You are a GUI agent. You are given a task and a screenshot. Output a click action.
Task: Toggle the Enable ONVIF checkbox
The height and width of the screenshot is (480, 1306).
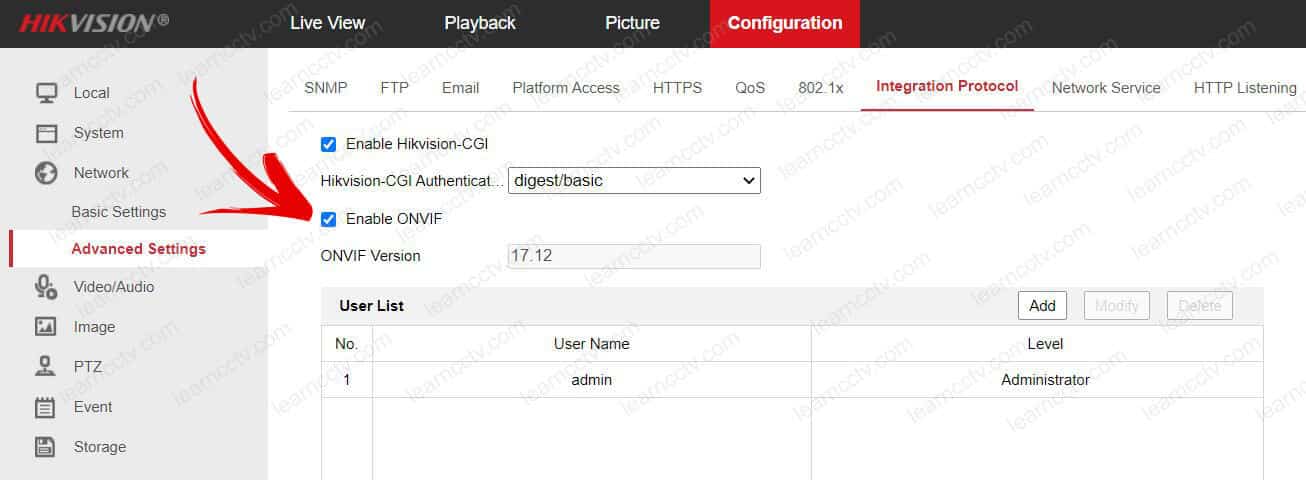click(328, 219)
